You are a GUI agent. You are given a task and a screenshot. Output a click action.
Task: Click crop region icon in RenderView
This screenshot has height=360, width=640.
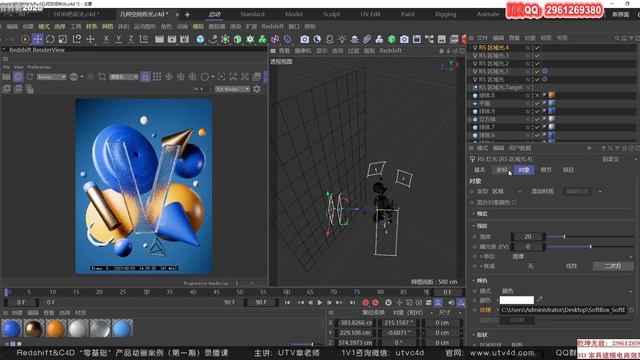pos(102,77)
